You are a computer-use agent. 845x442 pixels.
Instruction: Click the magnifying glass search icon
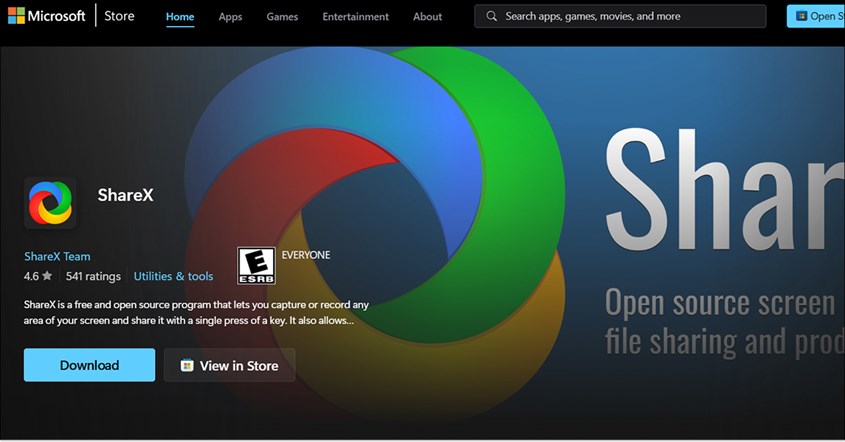[492, 16]
